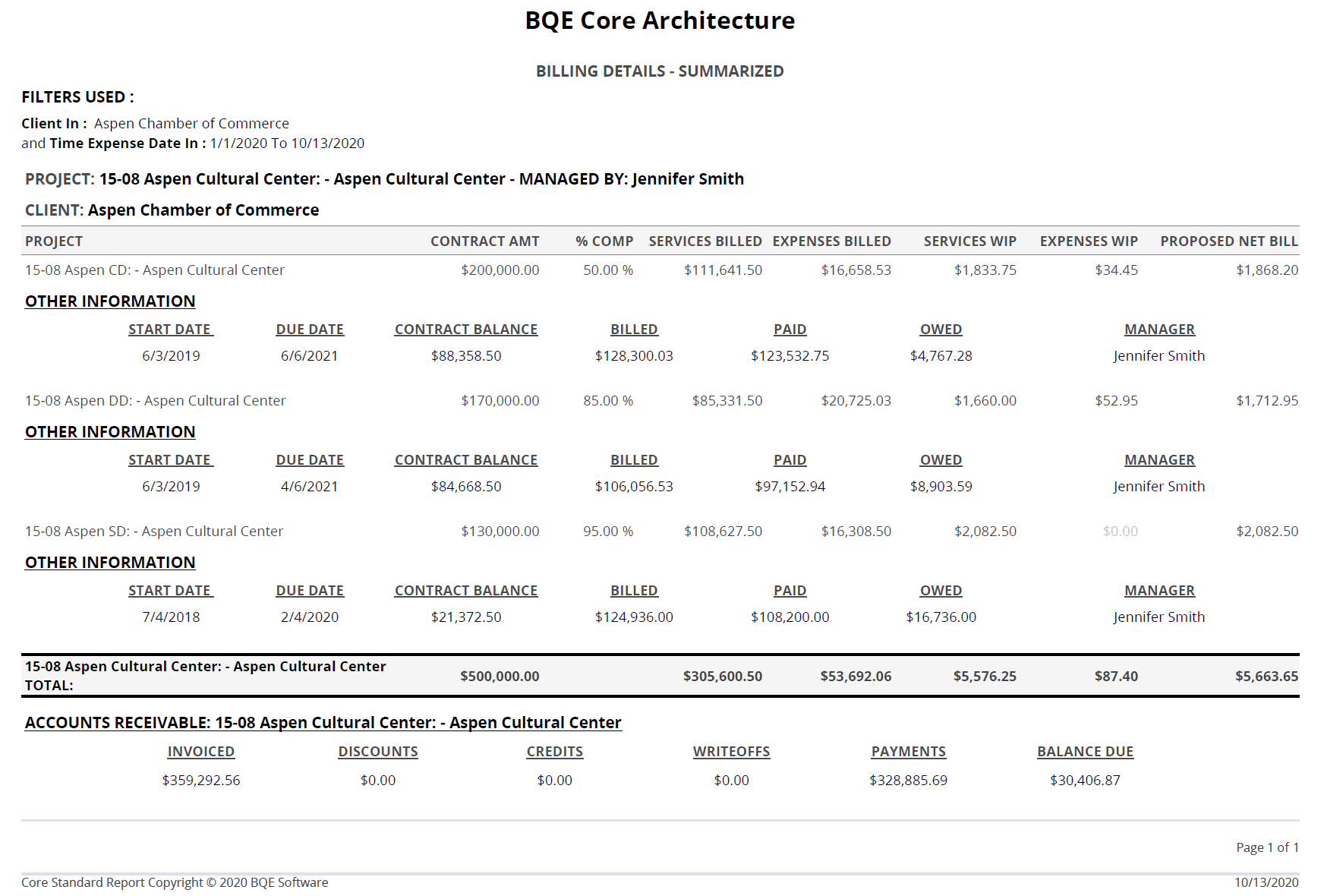
Task: Select billed amount $106,056.53
Action: (634, 487)
